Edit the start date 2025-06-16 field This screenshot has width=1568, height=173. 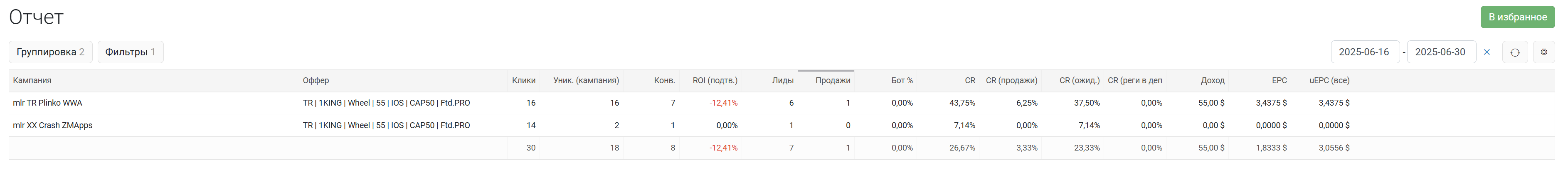tap(1364, 52)
